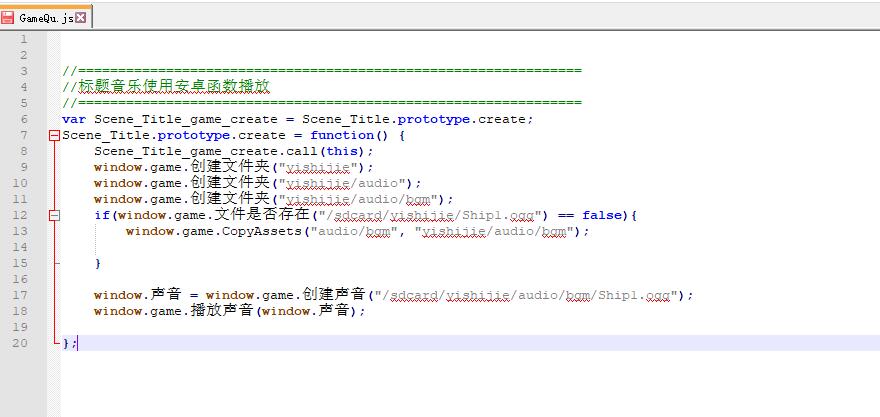Click 文件是否存在 on line 12

[x=263, y=215]
